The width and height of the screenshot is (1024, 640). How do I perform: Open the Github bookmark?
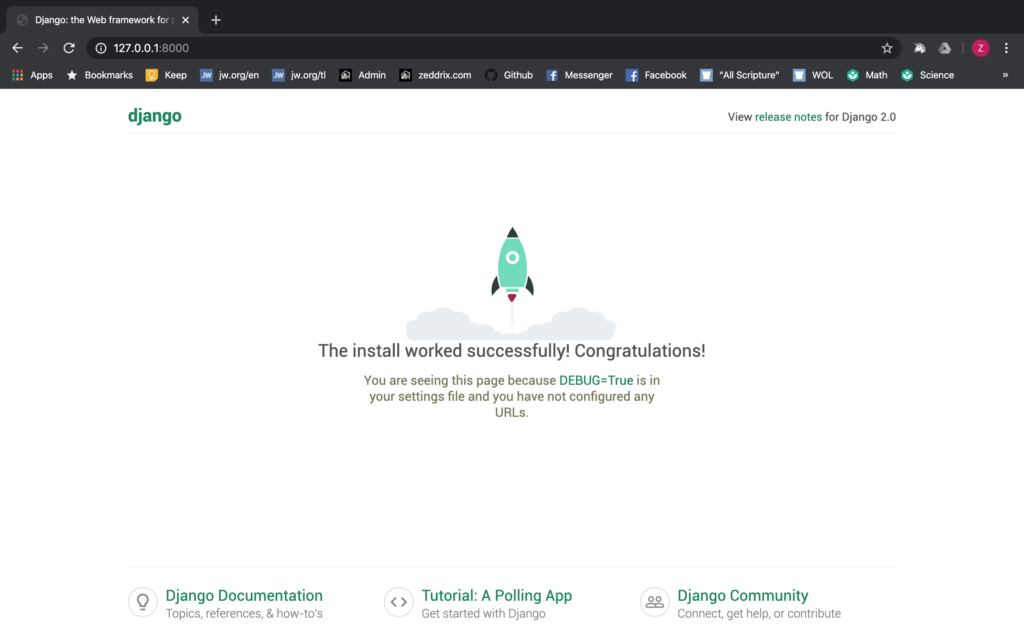509,75
